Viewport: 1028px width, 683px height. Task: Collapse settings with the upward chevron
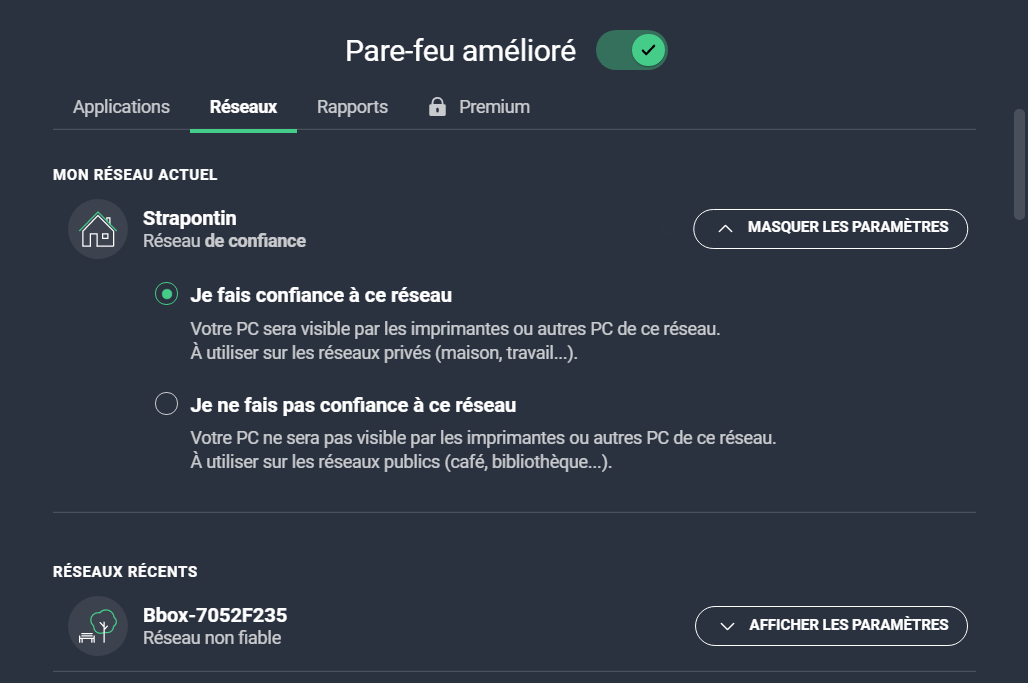pyautogui.click(x=727, y=228)
